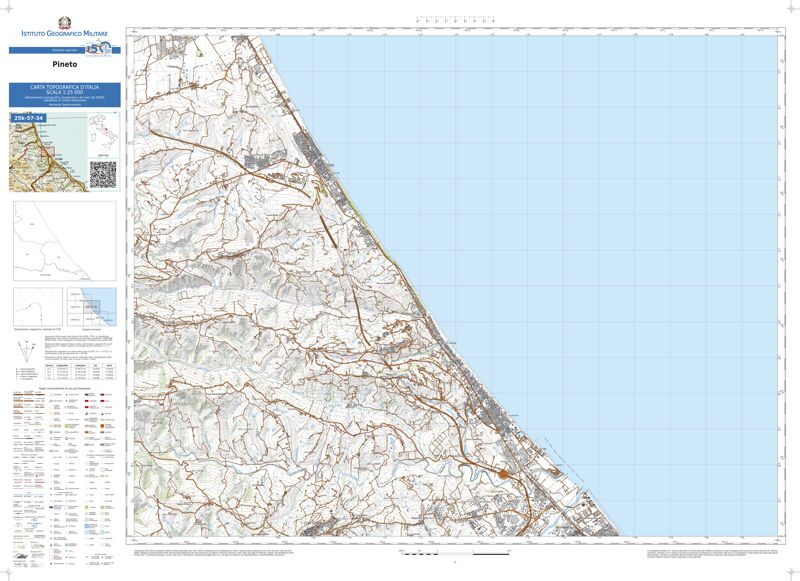Image resolution: width=800 pixels, height=581 pixels.
Task: Click the QR code in the header panel
Action: coord(104,174)
